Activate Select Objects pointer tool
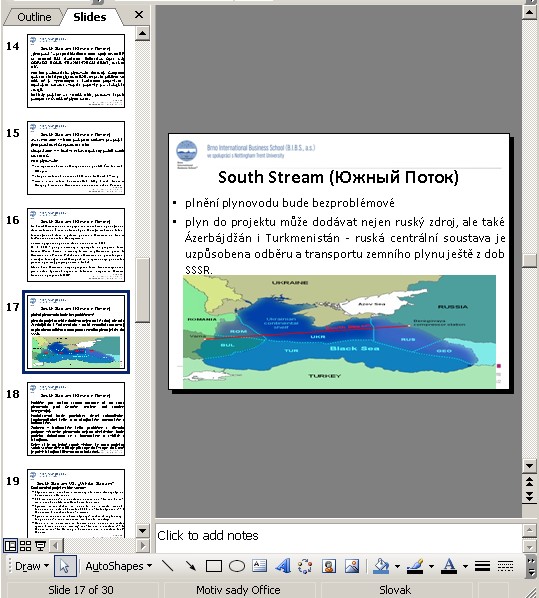This screenshot has width=539, height=598. pos(65,566)
